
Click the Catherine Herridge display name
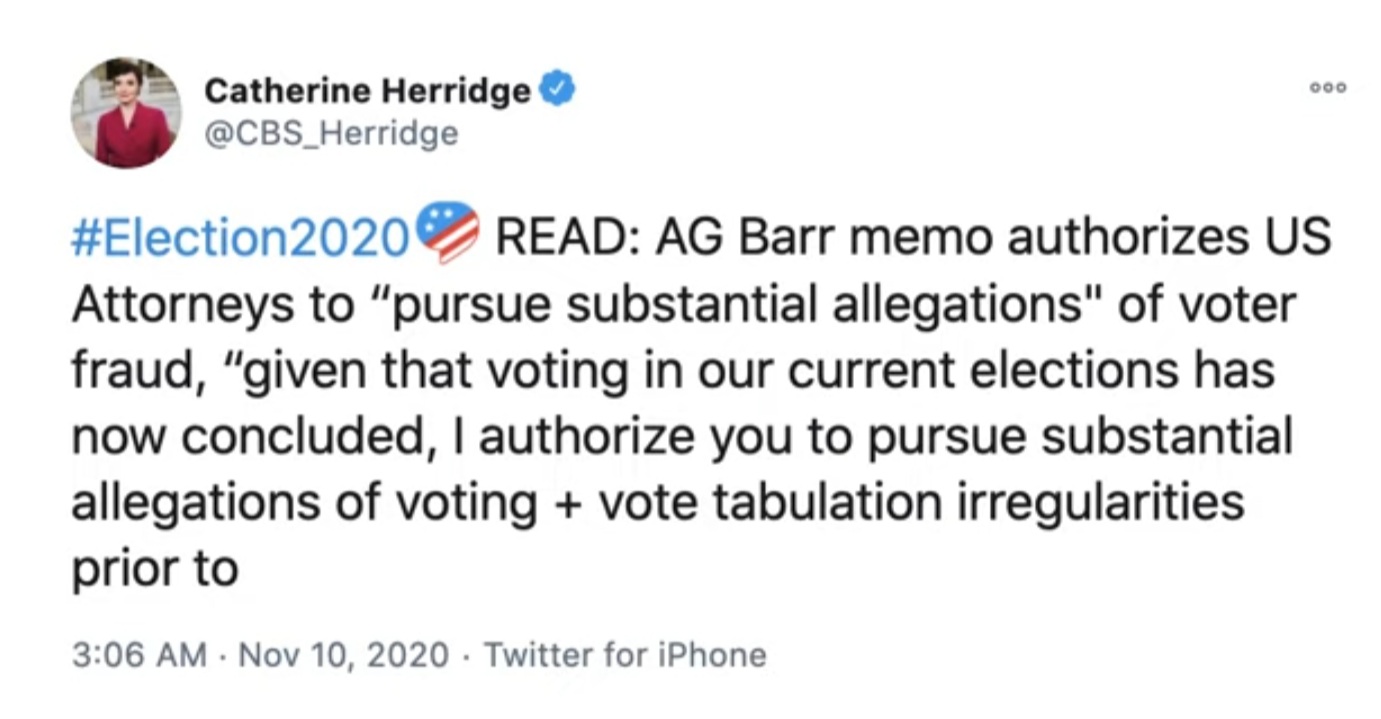pos(367,92)
